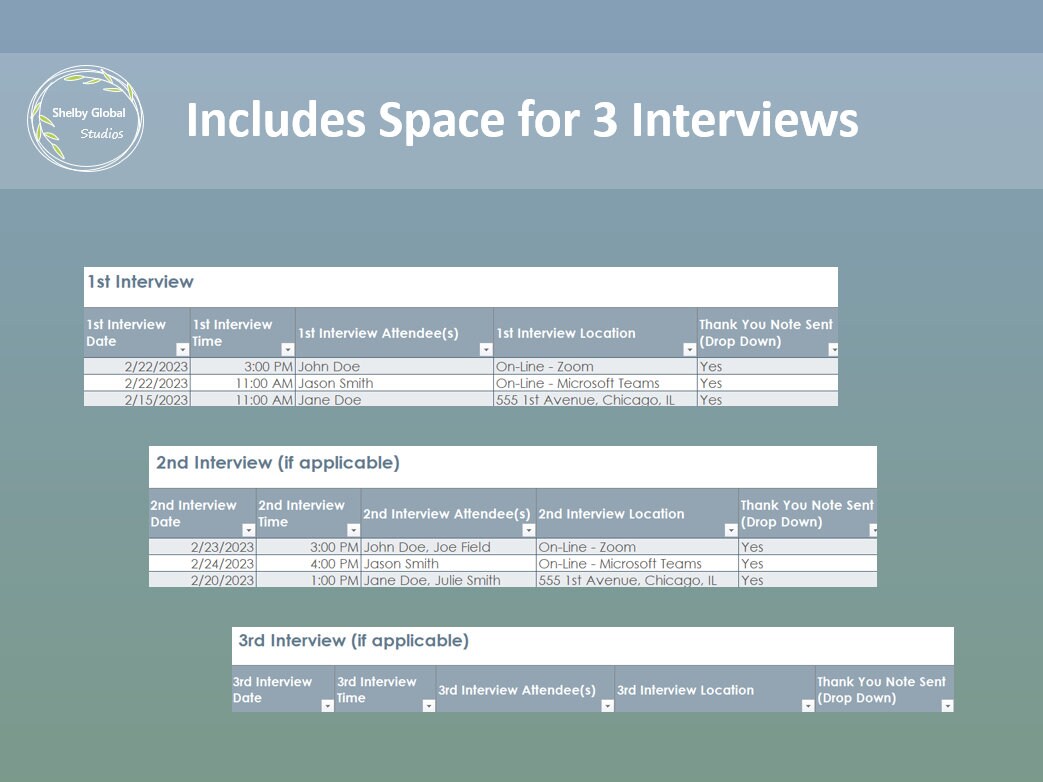
Task: Open the 1st Interview Date filter dropdown
Action: tap(182, 349)
